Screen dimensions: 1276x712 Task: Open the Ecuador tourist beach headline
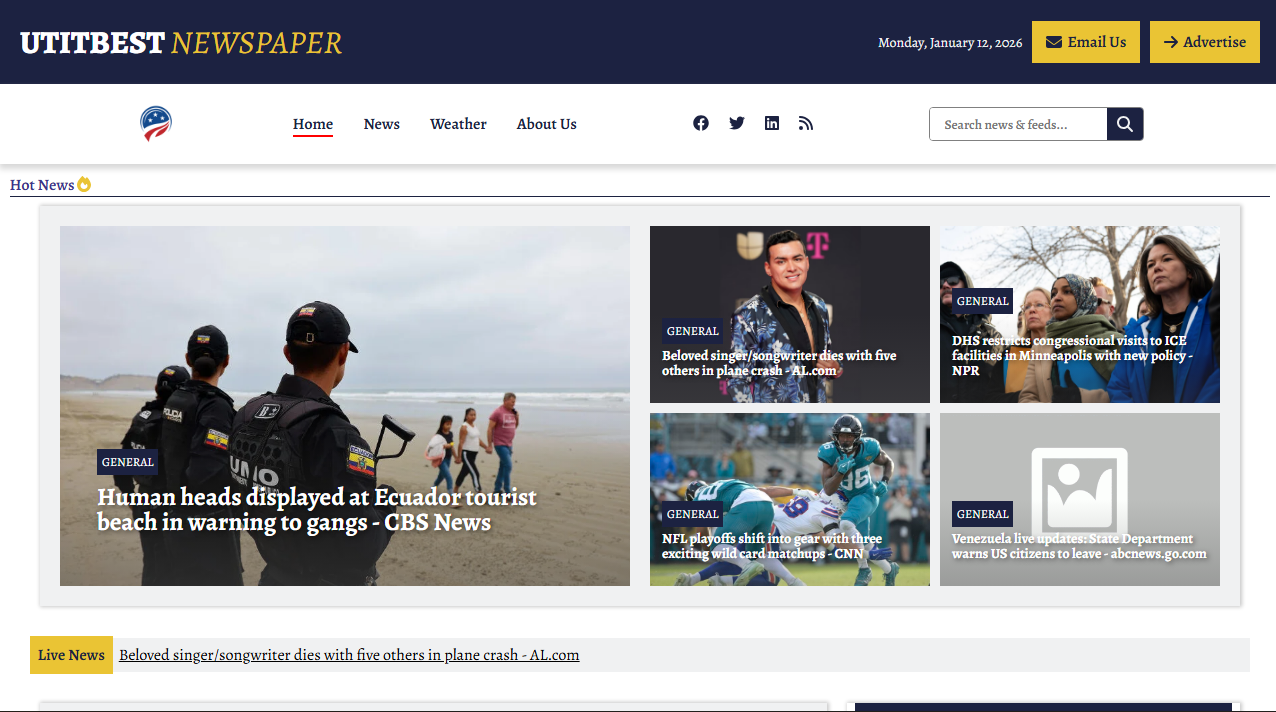pyautogui.click(x=317, y=510)
